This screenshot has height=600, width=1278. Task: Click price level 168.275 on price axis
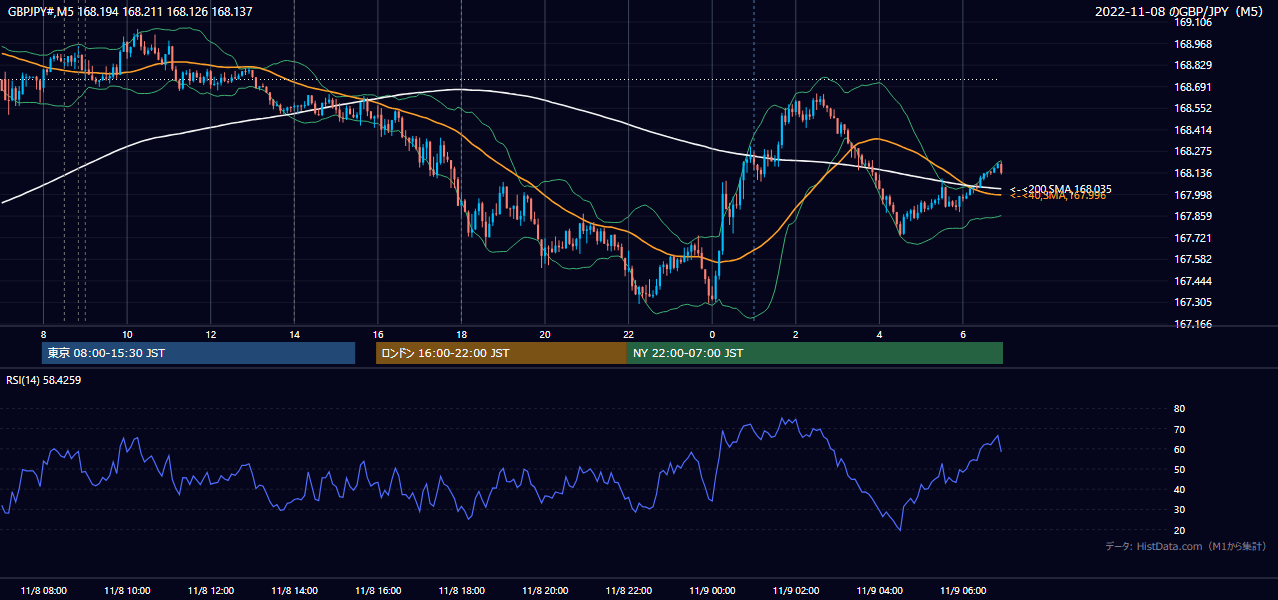point(1193,151)
